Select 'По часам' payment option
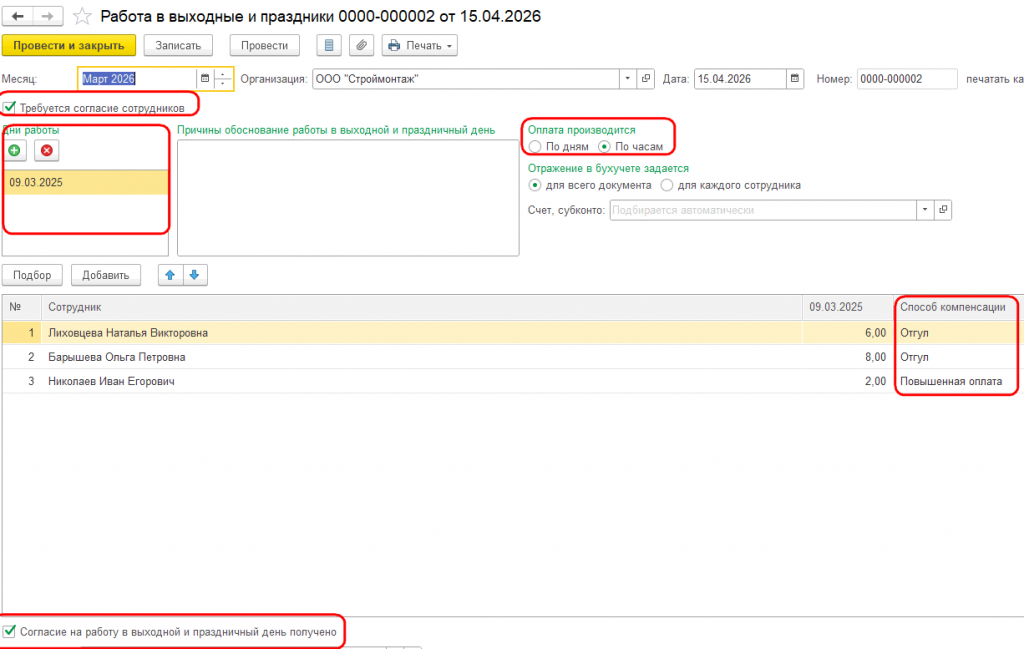 (x=605, y=147)
